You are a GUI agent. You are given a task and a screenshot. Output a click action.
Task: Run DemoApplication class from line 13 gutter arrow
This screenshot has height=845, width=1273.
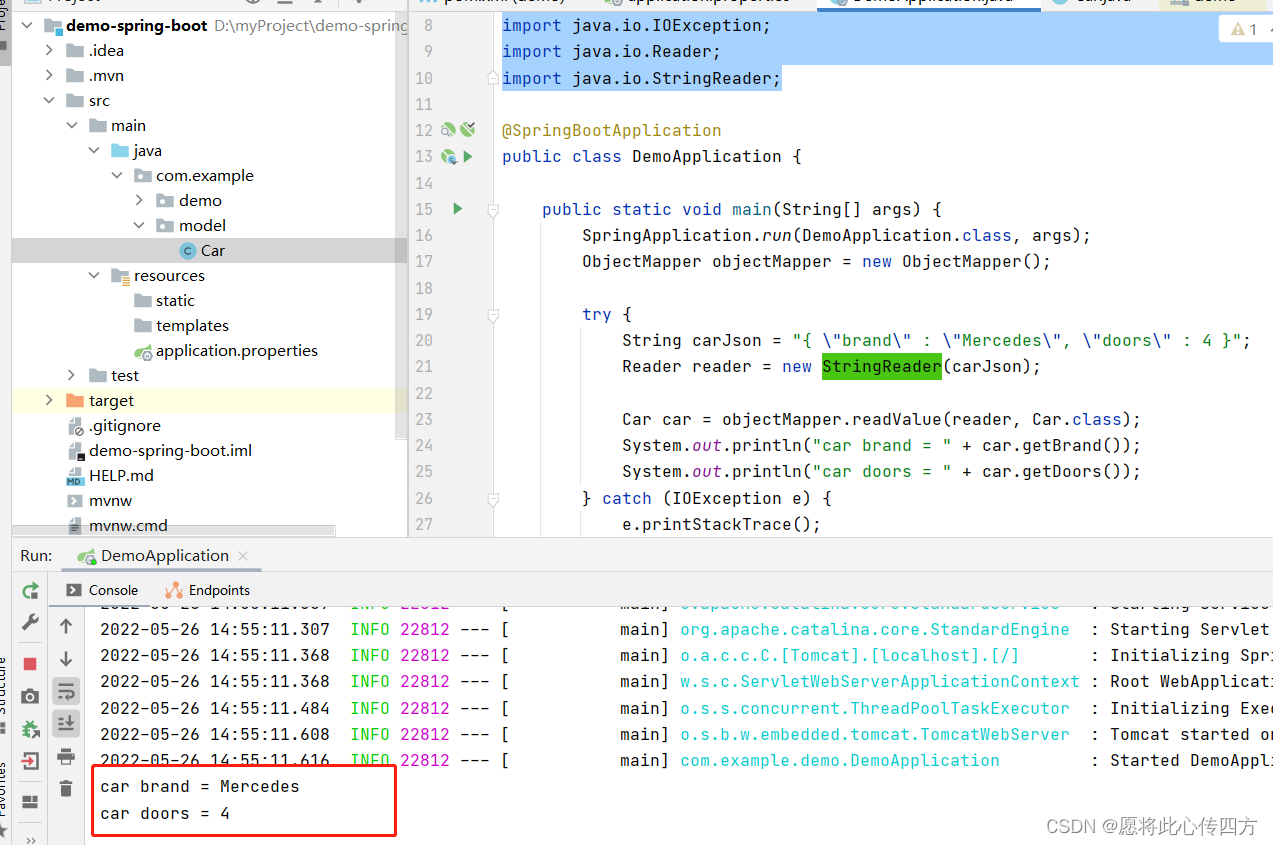click(468, 156)
